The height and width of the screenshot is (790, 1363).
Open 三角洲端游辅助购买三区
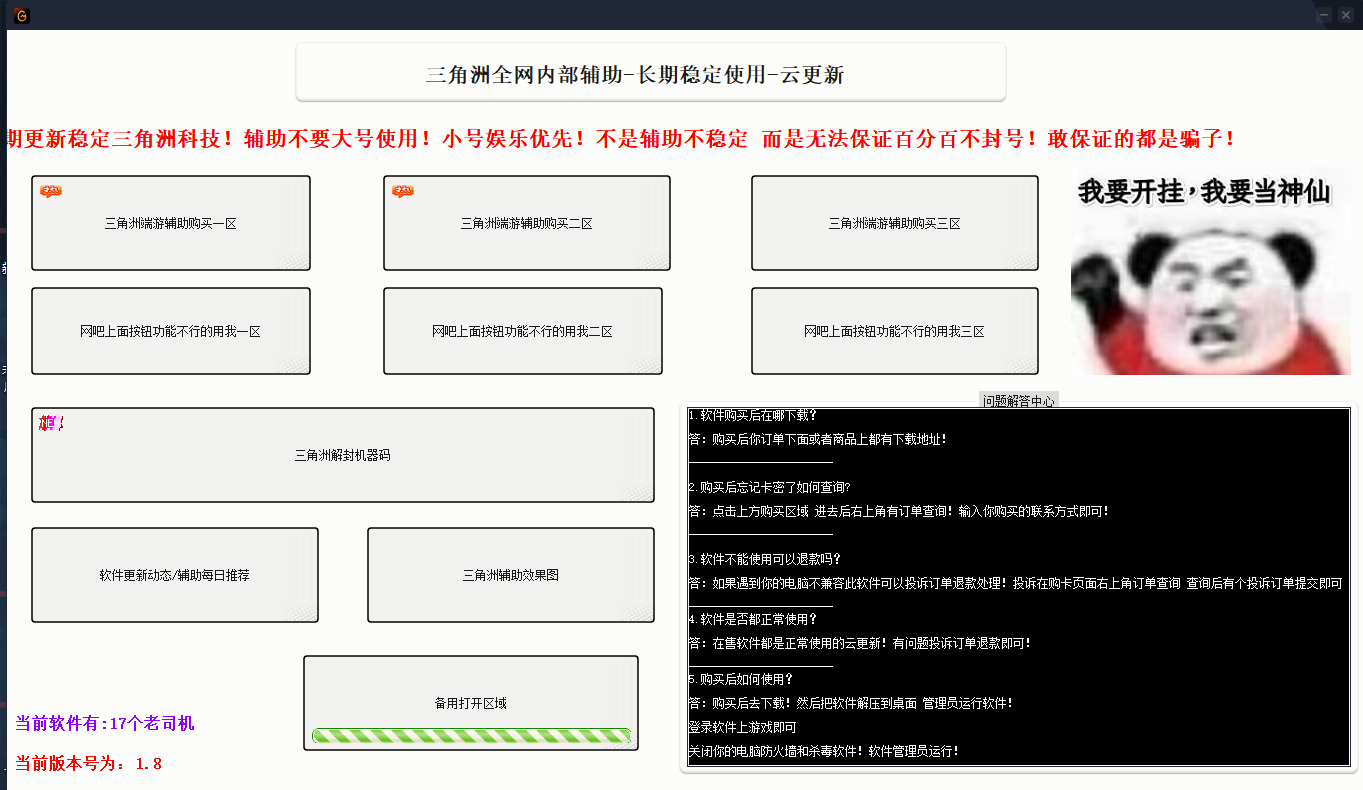point(894,224)
